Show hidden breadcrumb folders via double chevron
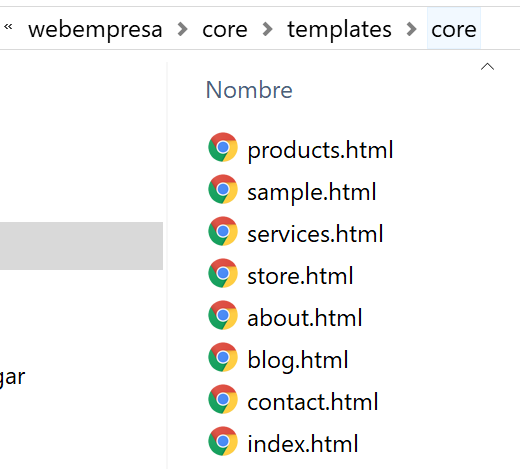Screen dimensions: 520x469 tap(8, 27)
